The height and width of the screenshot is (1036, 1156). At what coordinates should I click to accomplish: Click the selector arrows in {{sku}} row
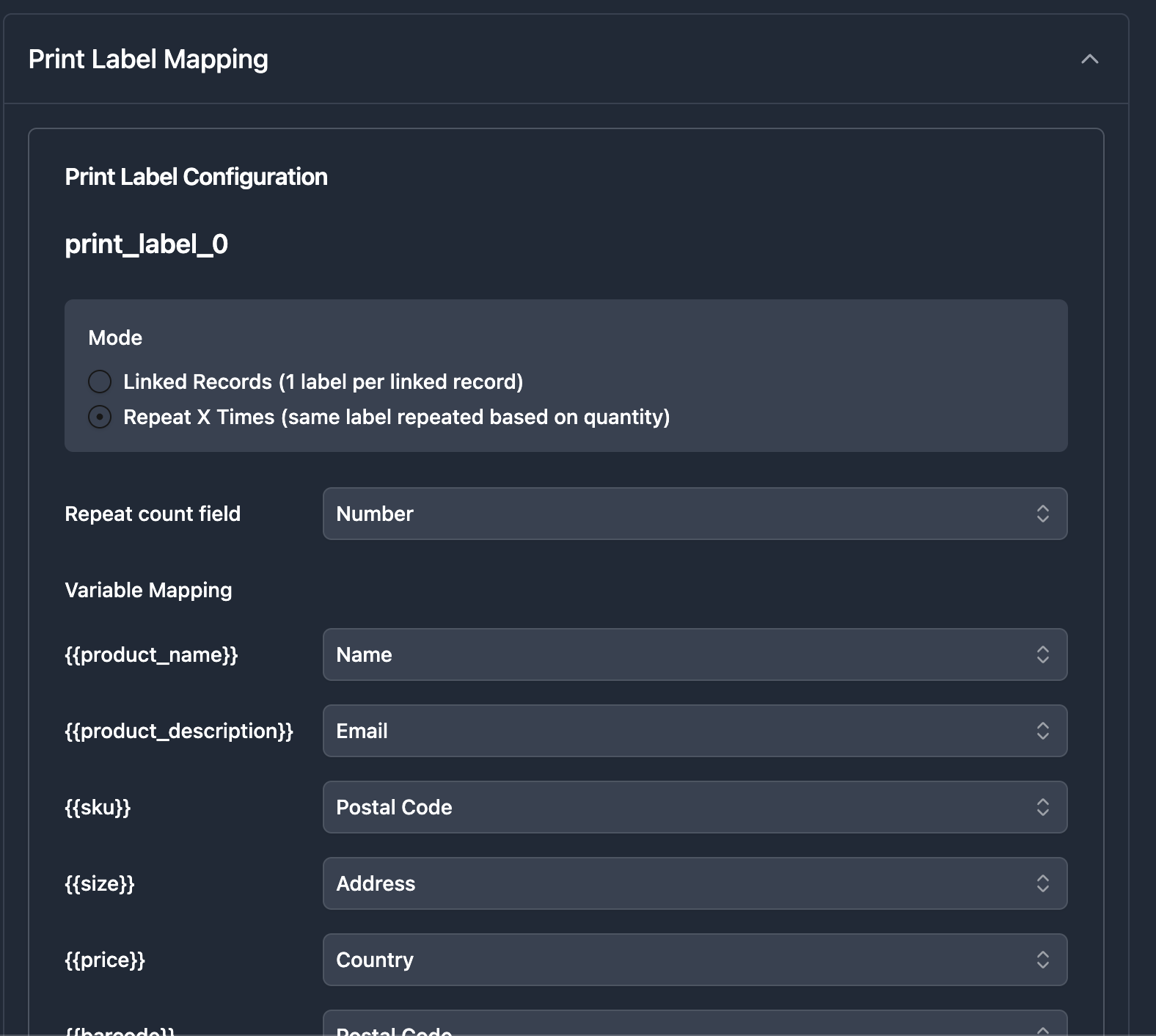1042,807
